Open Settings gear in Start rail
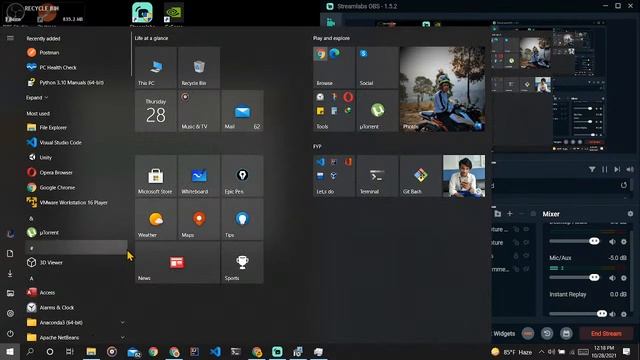 point(10,313)
